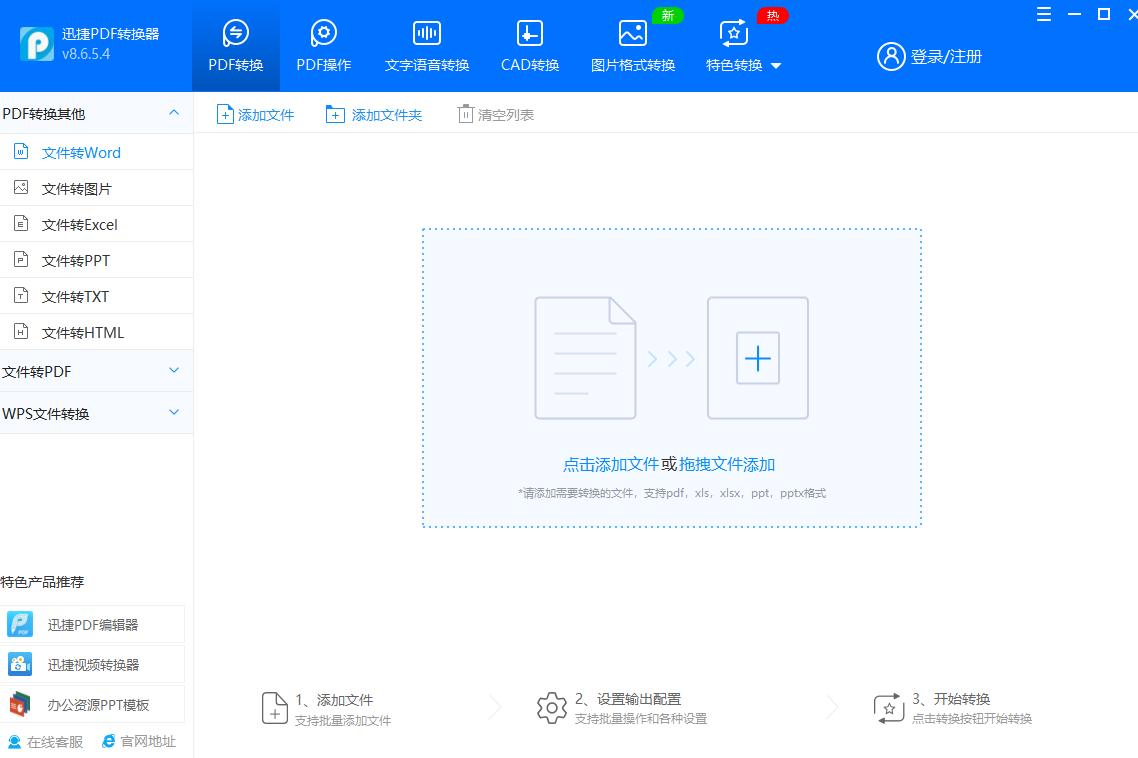Open 在线客服 support link
The image size is (1138, 758).
(x=46, y=741)
